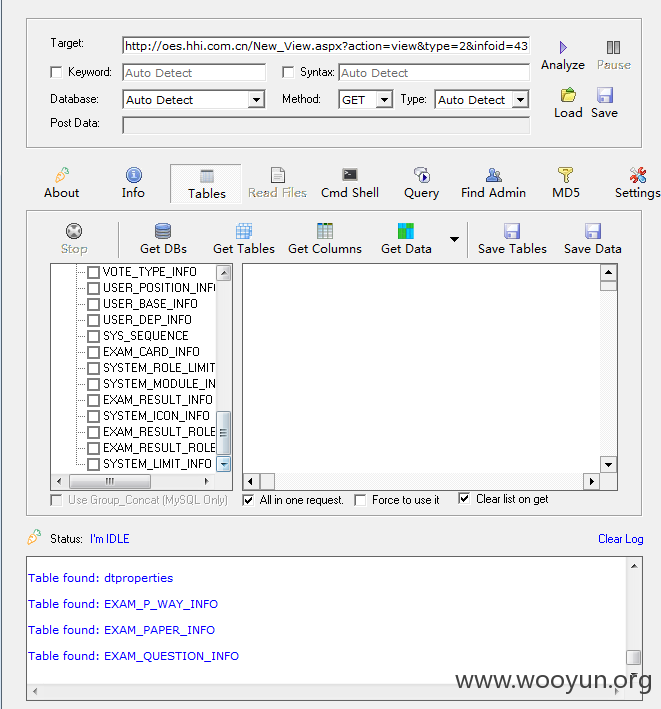Click table list vertical scroll thumb

coord(224,432)
